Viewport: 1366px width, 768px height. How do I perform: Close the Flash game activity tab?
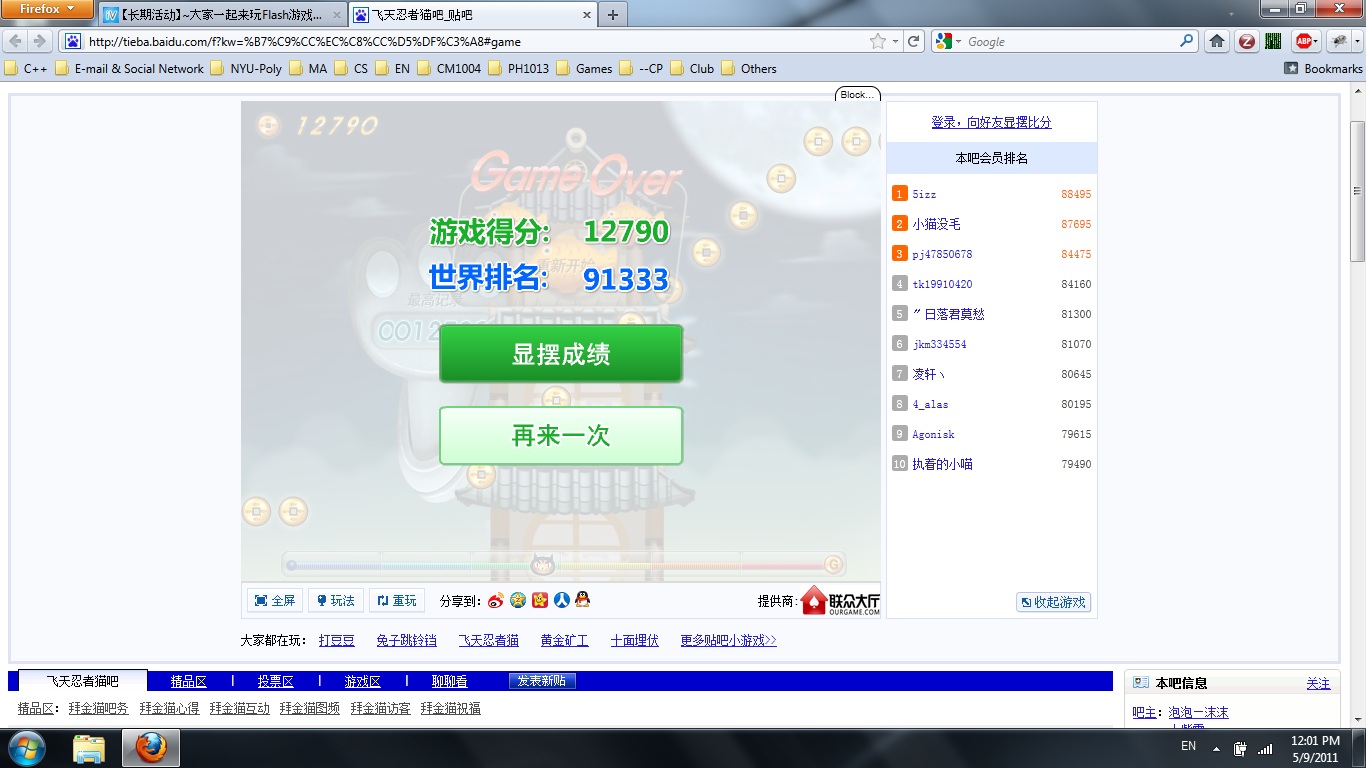click(x=337, y=15)
